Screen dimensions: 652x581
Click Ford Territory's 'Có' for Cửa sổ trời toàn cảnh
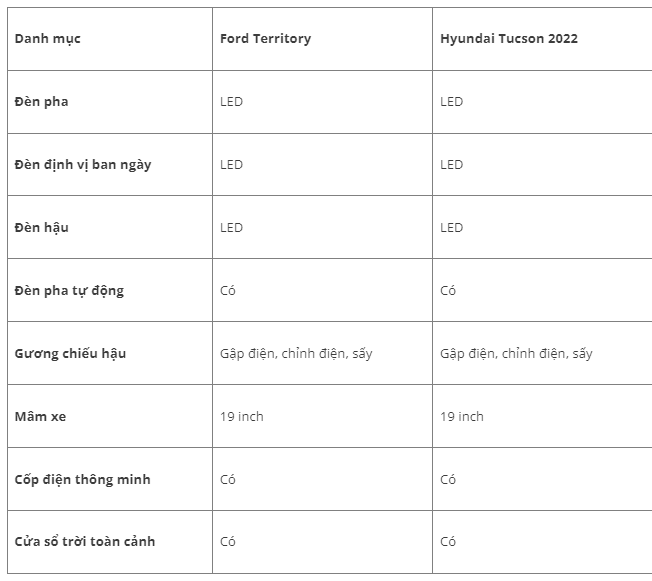(228, 542)
